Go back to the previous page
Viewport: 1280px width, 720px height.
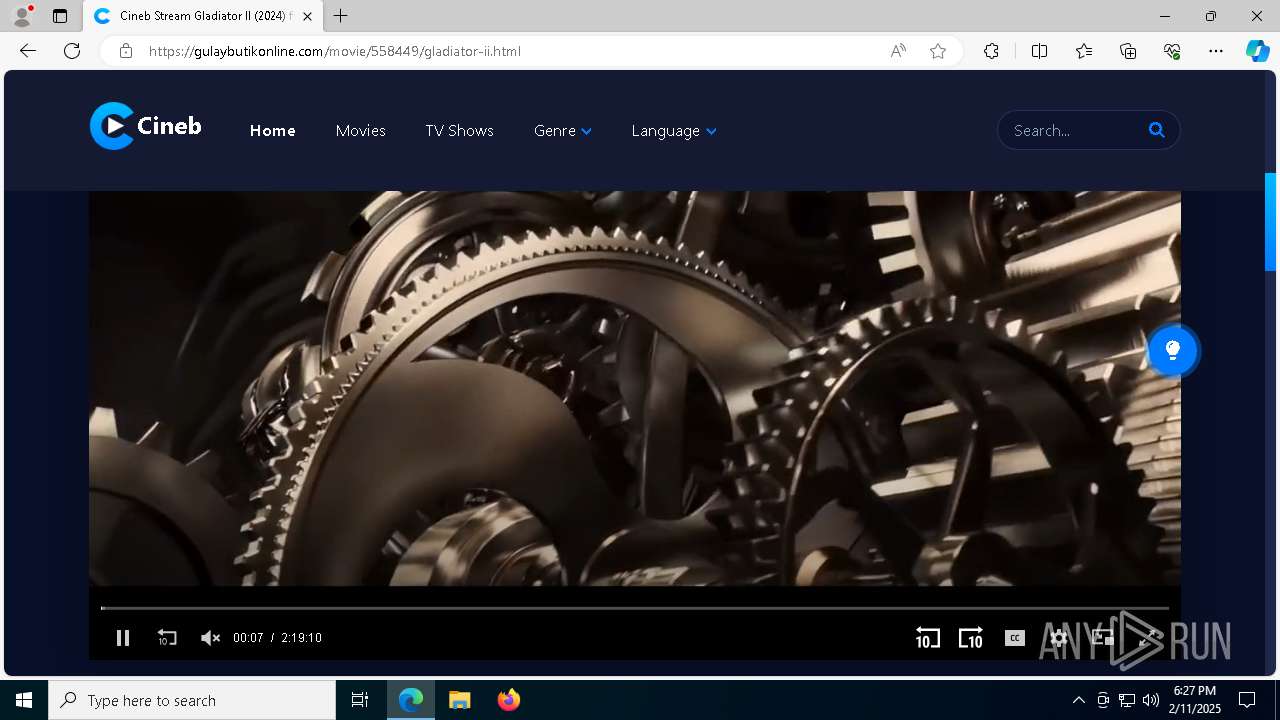(28, 51)
